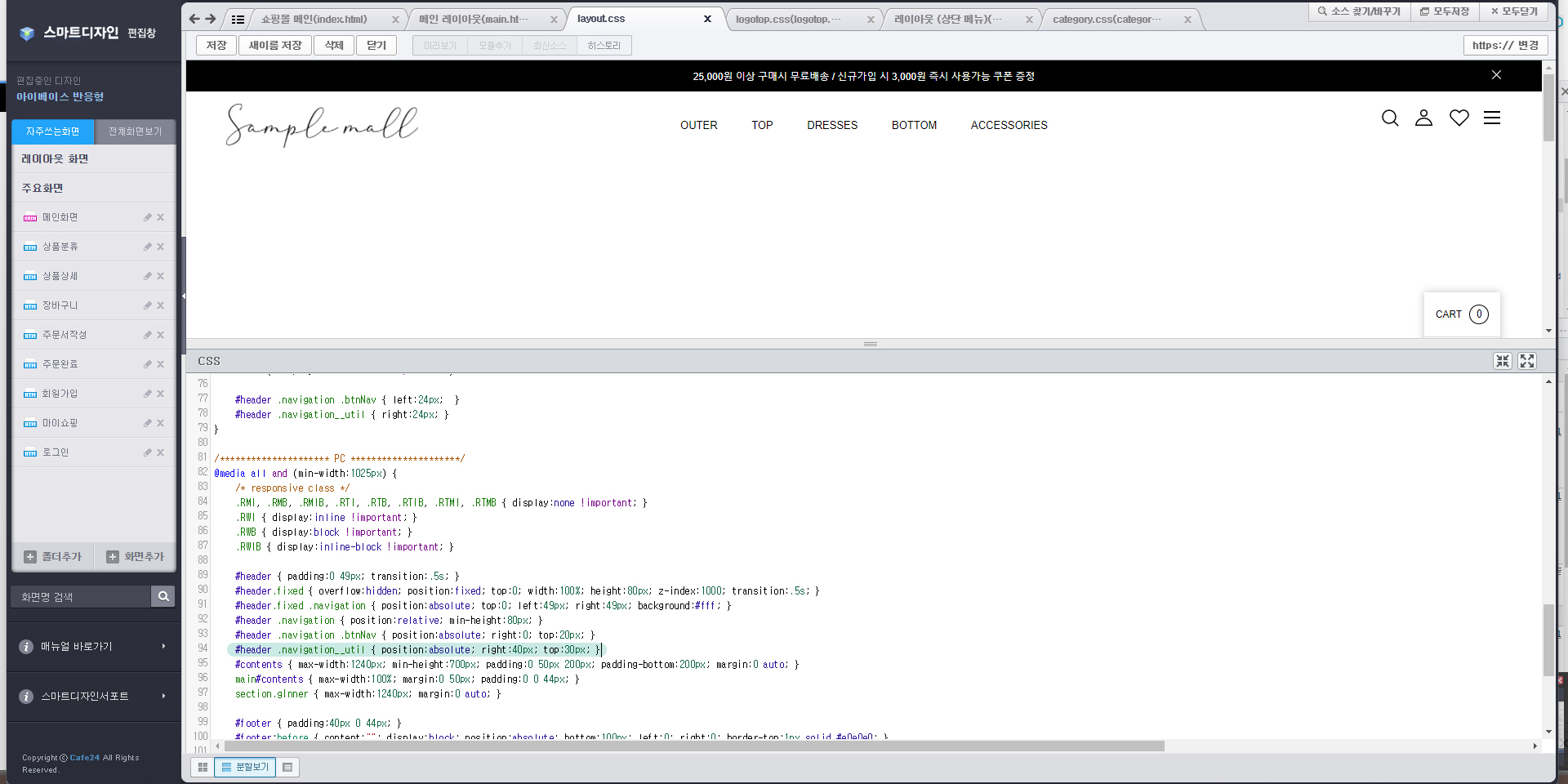Select the 자주쓰는화면 tab
This screenshot has height=784, width=1568.
tap(53, 131)
